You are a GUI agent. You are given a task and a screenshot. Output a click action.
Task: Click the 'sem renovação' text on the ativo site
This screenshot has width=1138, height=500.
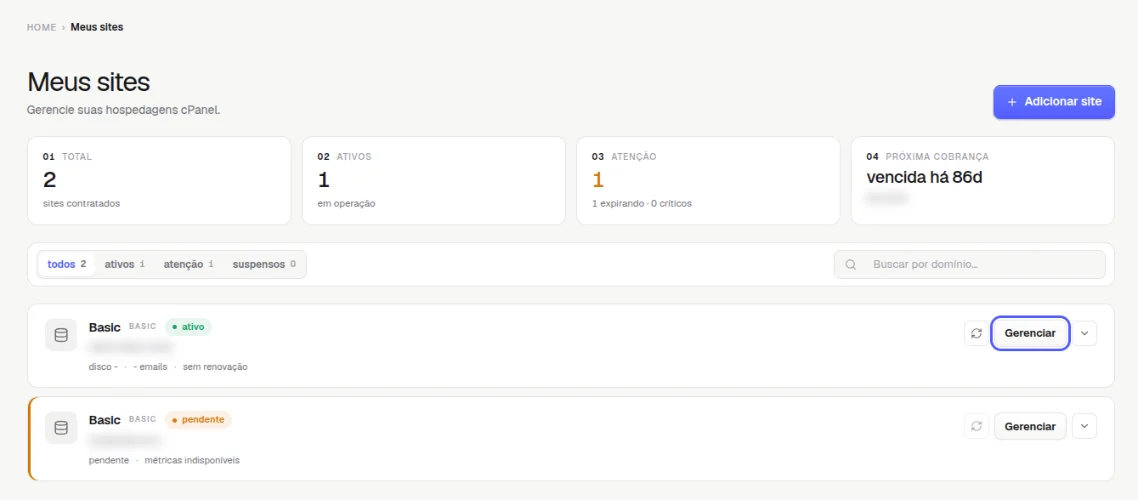point(215,367)
